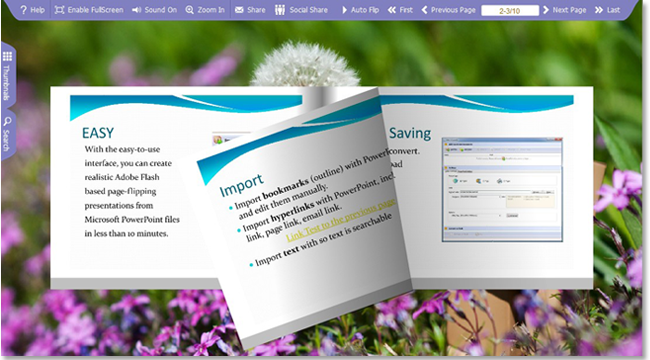The image size is (650, 360).
Task: Click "in less than 10 minutes." text
Action: [126, 234]
